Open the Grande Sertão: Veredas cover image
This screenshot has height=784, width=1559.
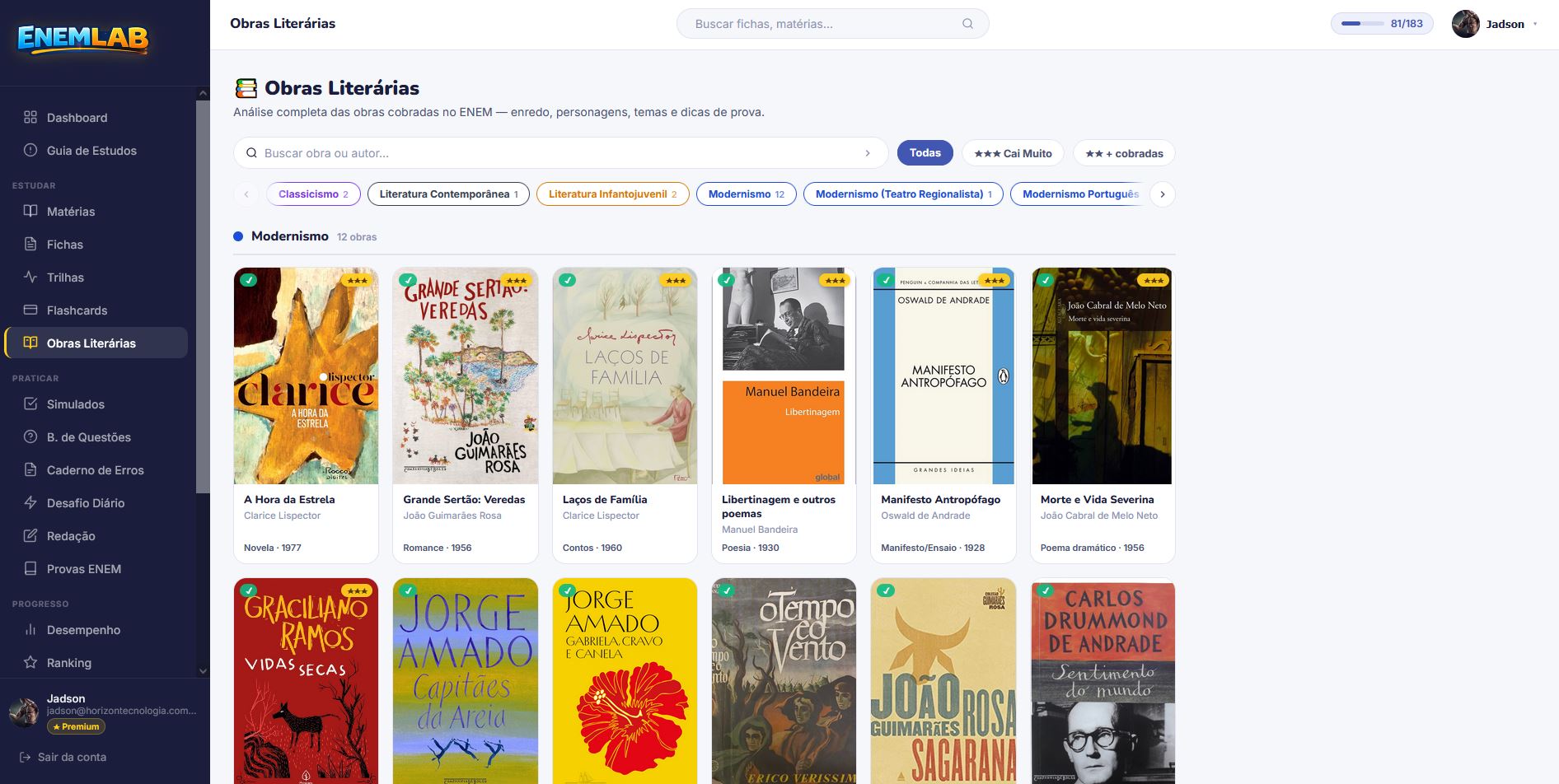coord(466,376)
